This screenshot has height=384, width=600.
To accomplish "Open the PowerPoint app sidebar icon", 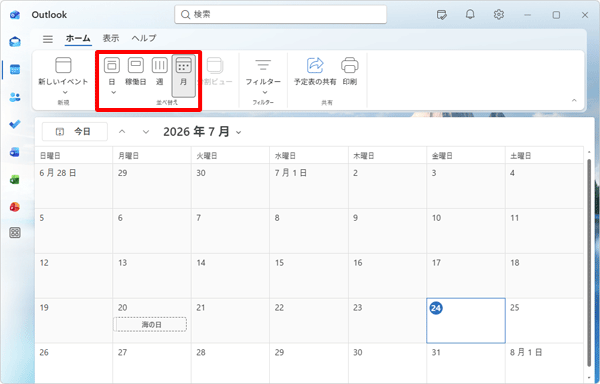I will click(15, 207).
